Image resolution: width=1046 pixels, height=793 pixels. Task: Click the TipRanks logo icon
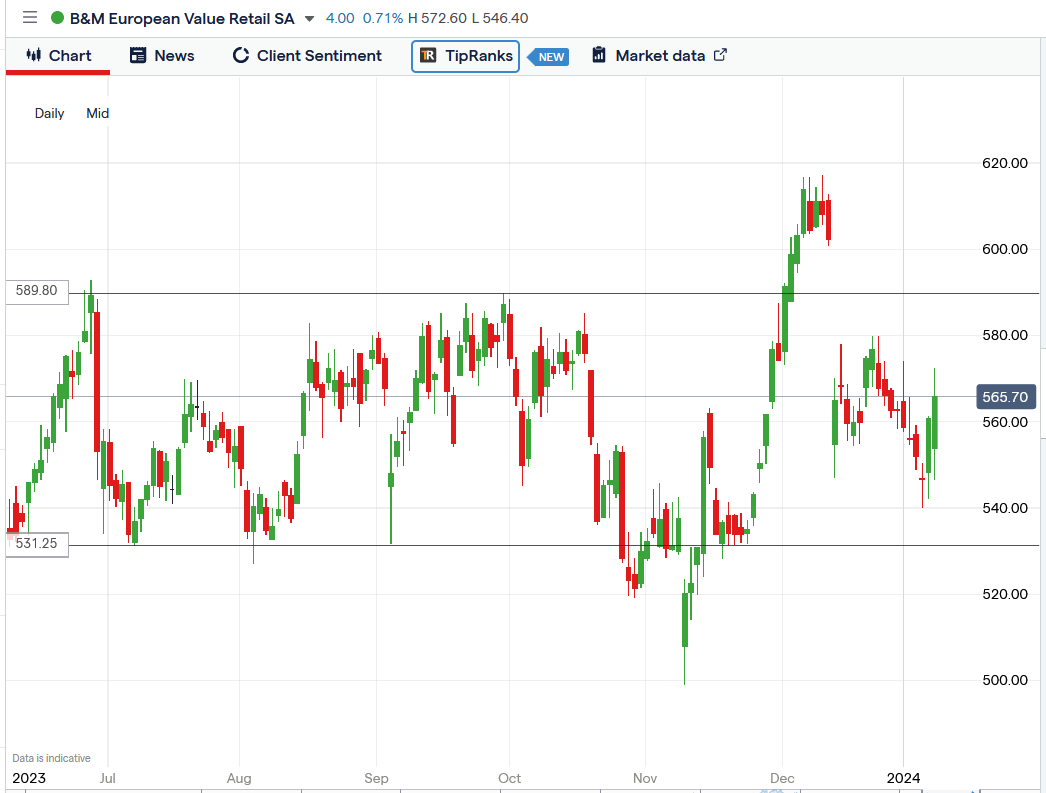click(428, 55)
